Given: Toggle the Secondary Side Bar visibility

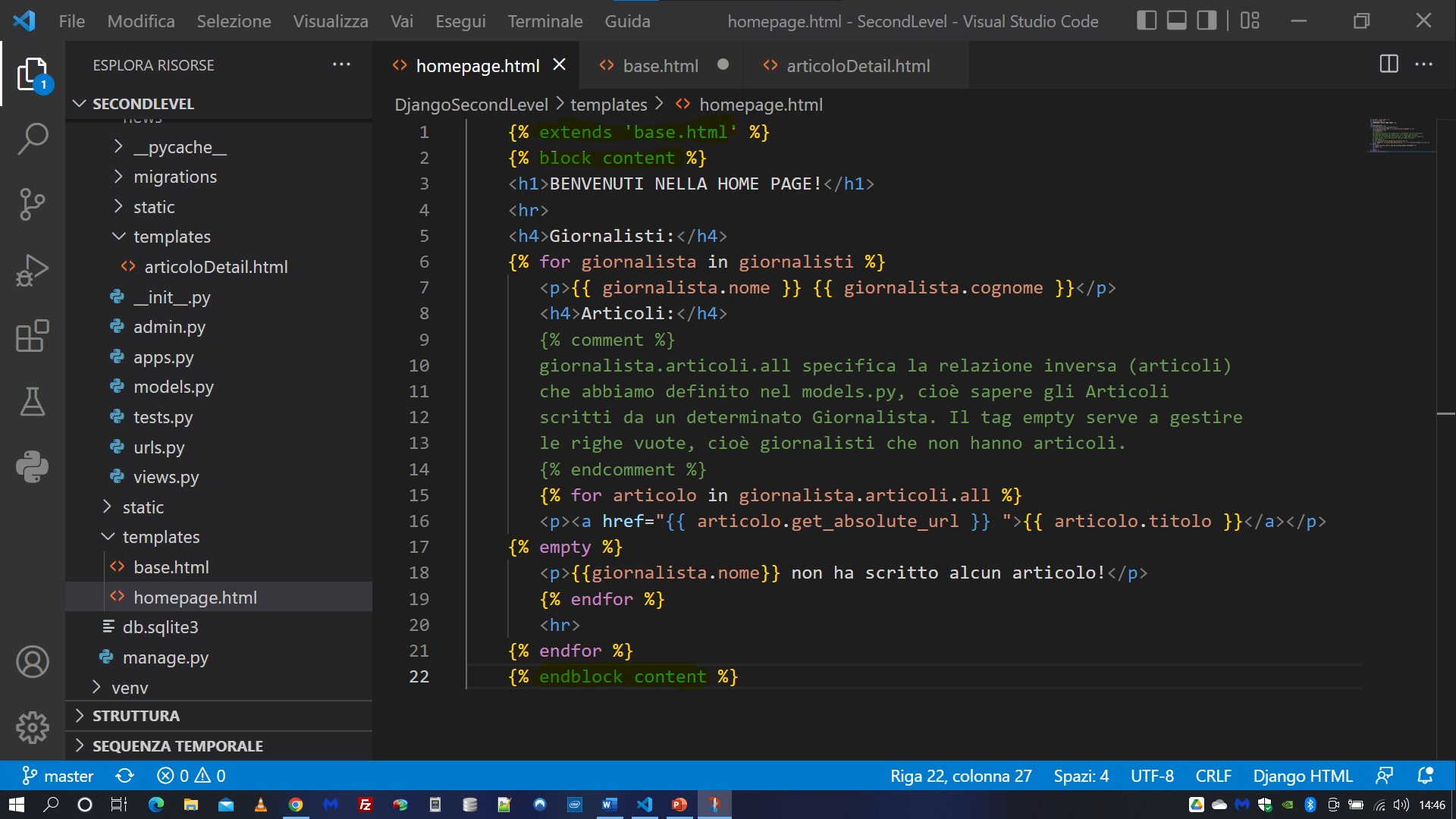Looking at the screenshot, I should coord(1207,20).
